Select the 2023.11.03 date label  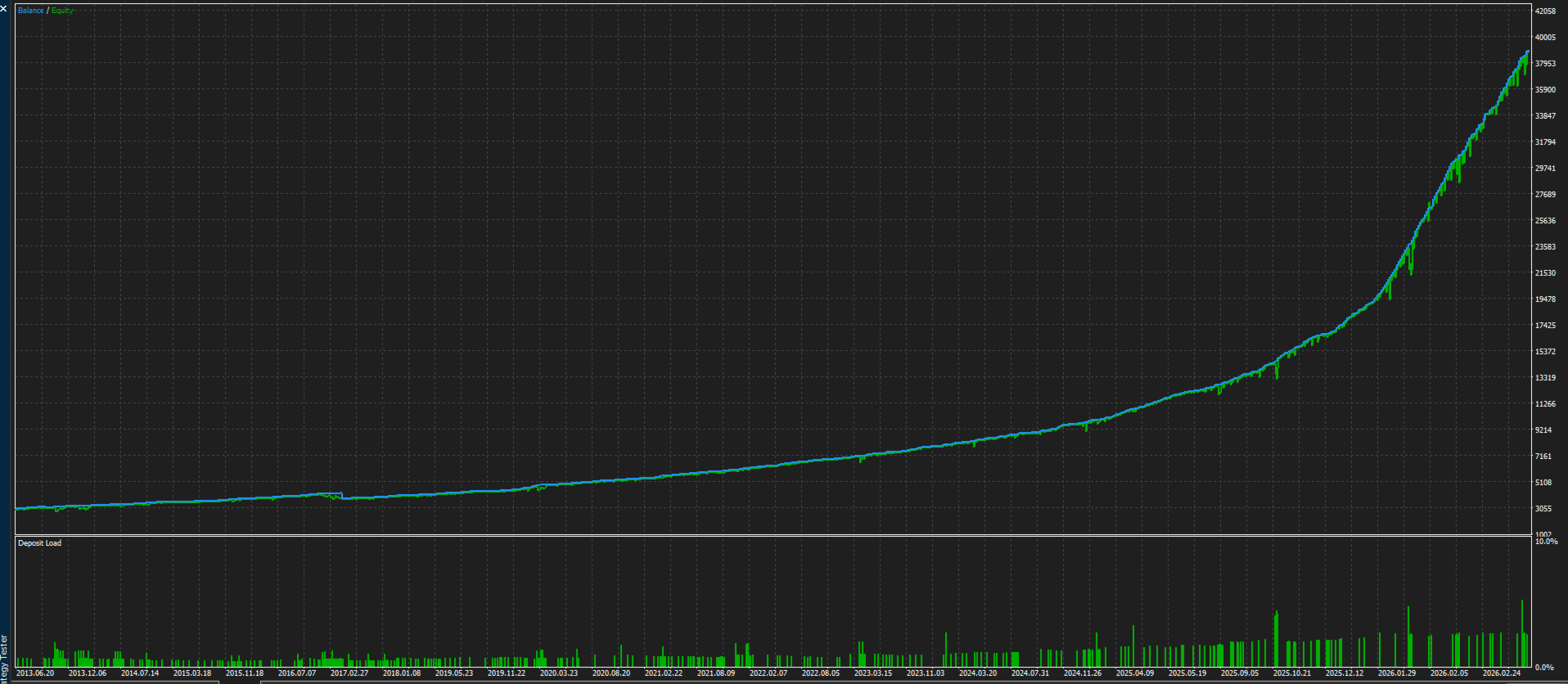(926, 673)
